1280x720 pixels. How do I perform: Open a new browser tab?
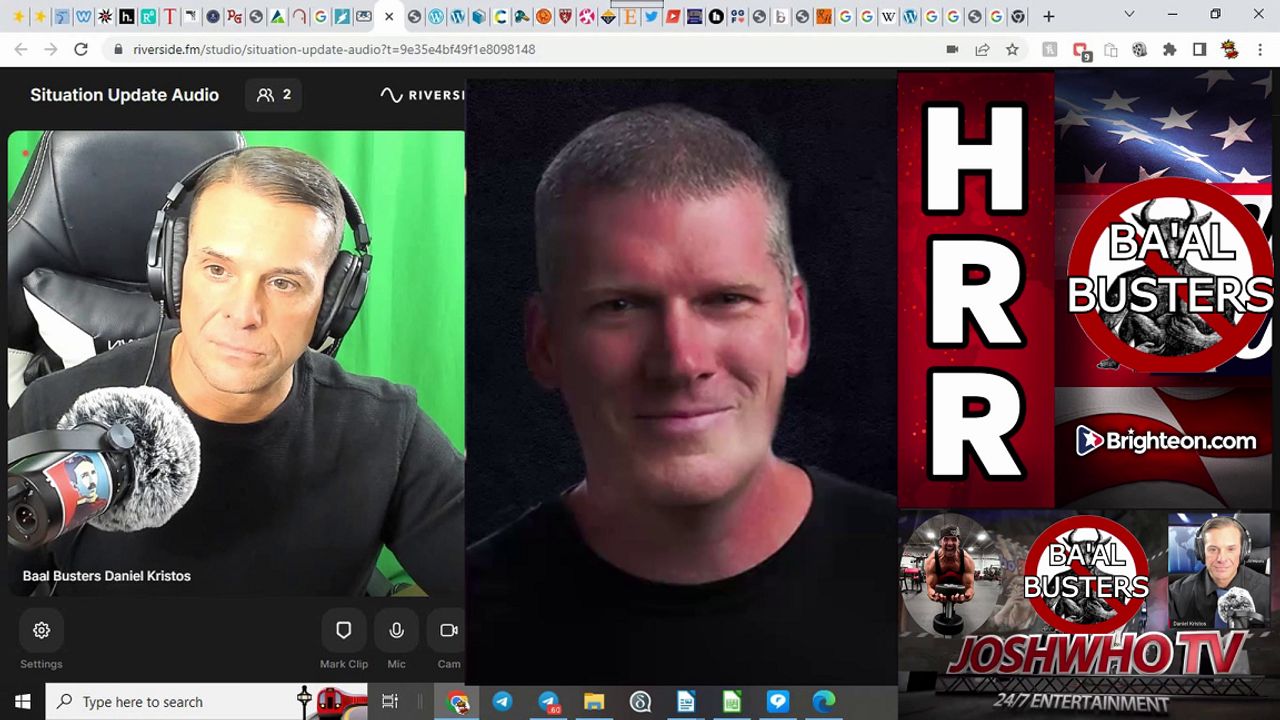[1048, 16]
